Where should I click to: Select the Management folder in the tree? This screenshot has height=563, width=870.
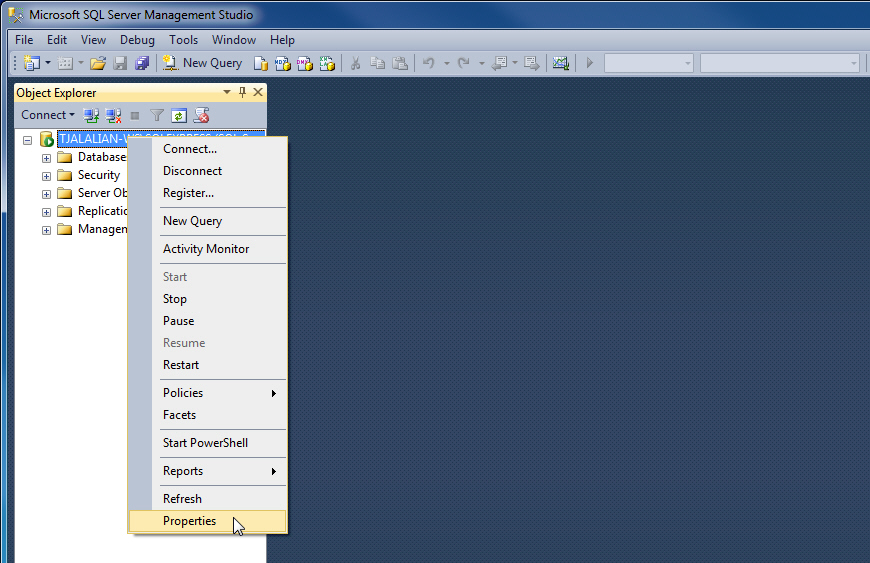click(x=101, y=229)
